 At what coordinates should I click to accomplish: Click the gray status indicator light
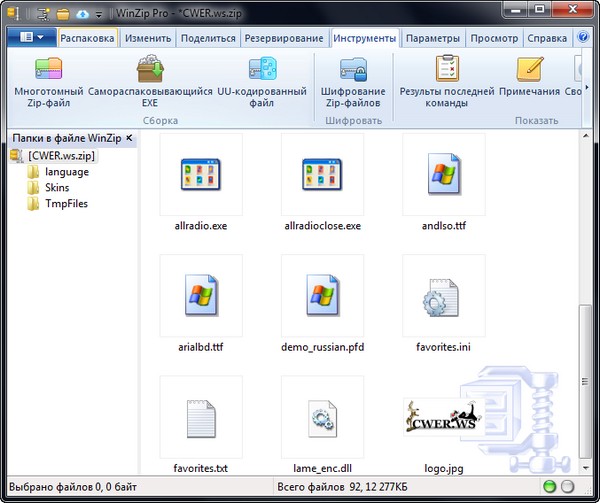point(568,488)
